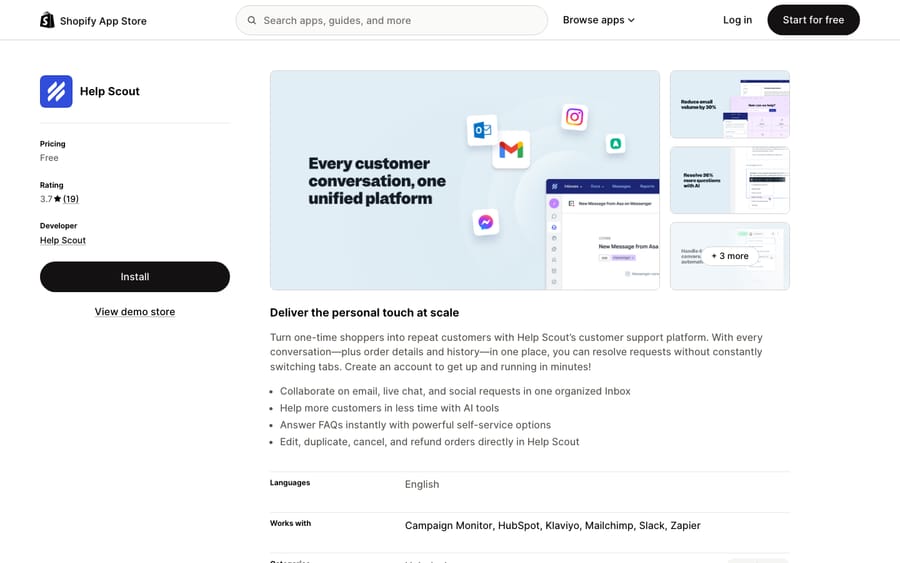Click the Messenger icon in the hero image
900x563 pixels.
(486, 222)
